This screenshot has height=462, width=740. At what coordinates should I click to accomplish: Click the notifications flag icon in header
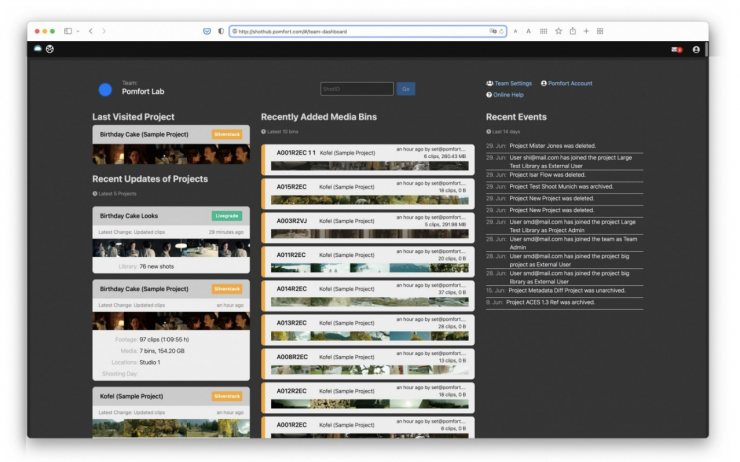point(677,49)
